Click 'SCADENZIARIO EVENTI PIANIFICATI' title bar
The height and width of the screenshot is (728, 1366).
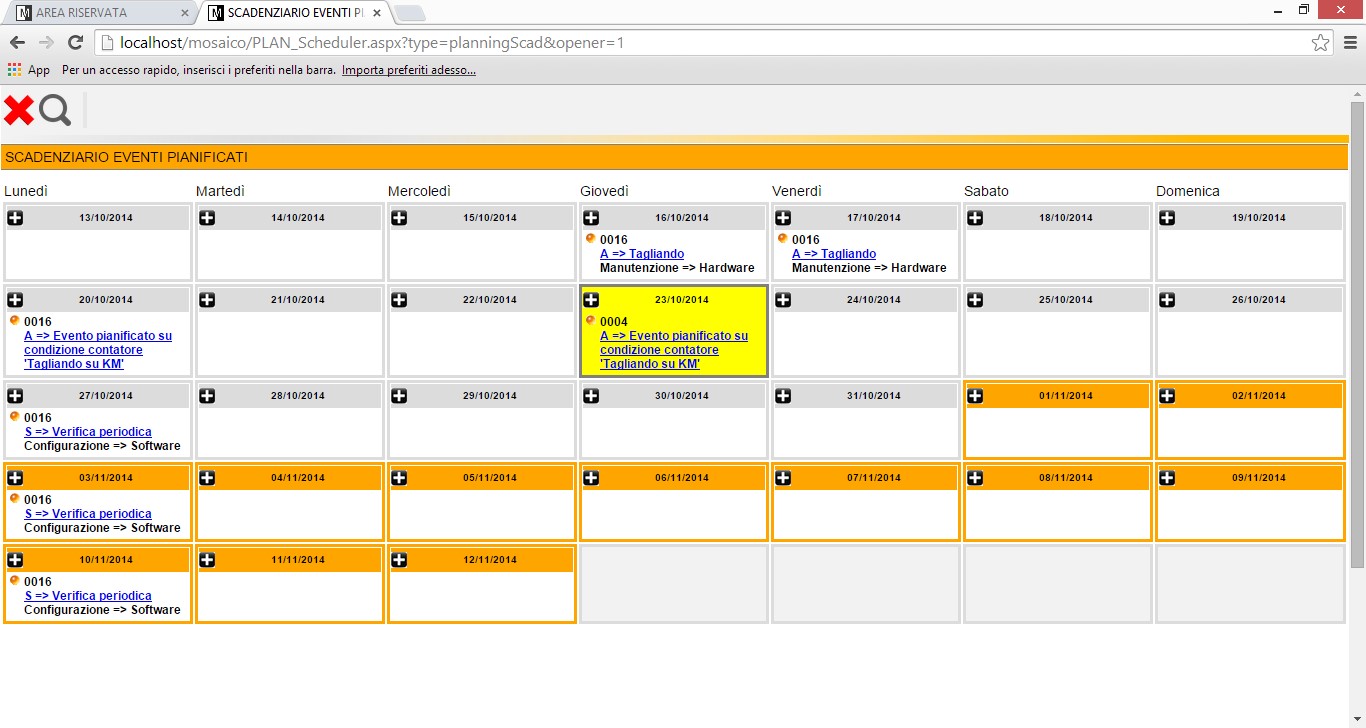[x=674, y=157]
